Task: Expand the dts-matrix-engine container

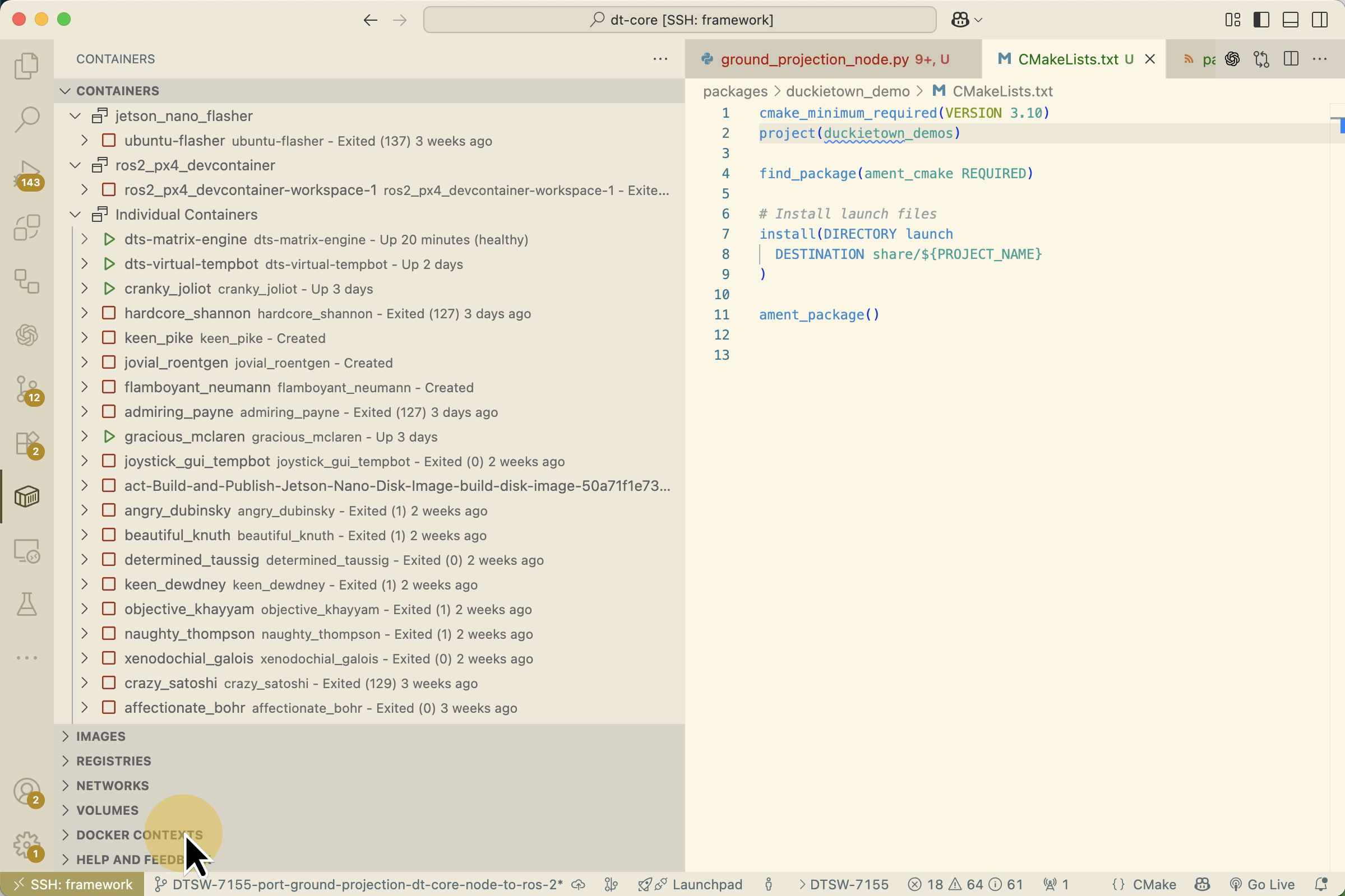Action: tap(85, 239)
